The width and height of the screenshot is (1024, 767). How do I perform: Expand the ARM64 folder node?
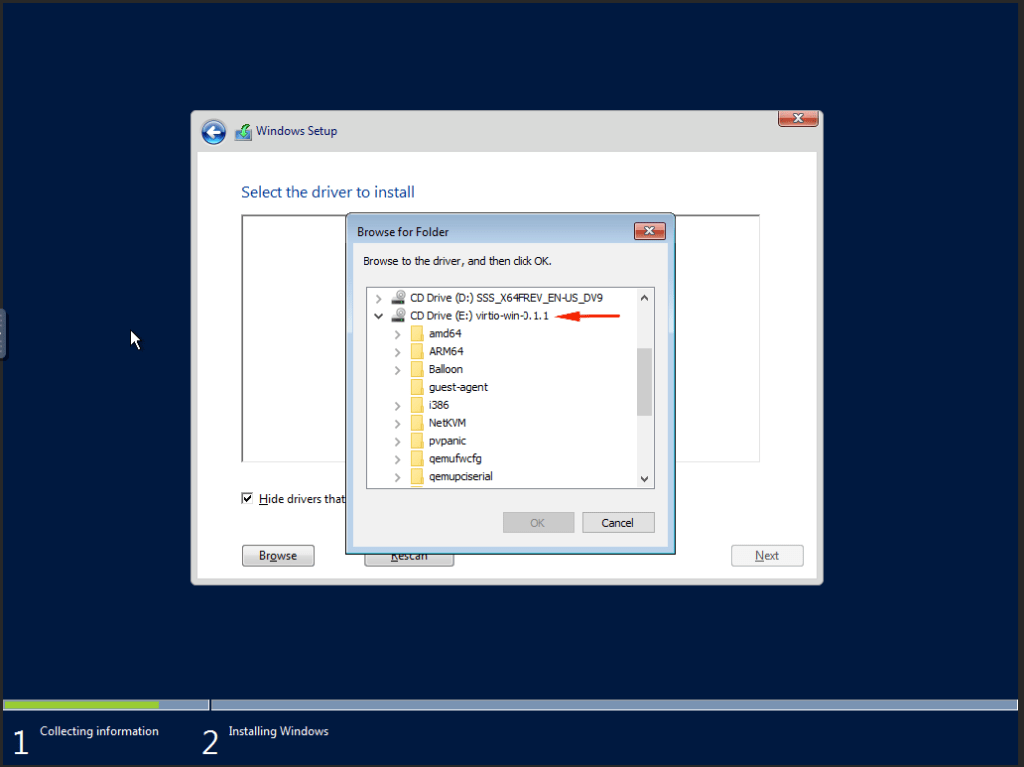(396, 351)
